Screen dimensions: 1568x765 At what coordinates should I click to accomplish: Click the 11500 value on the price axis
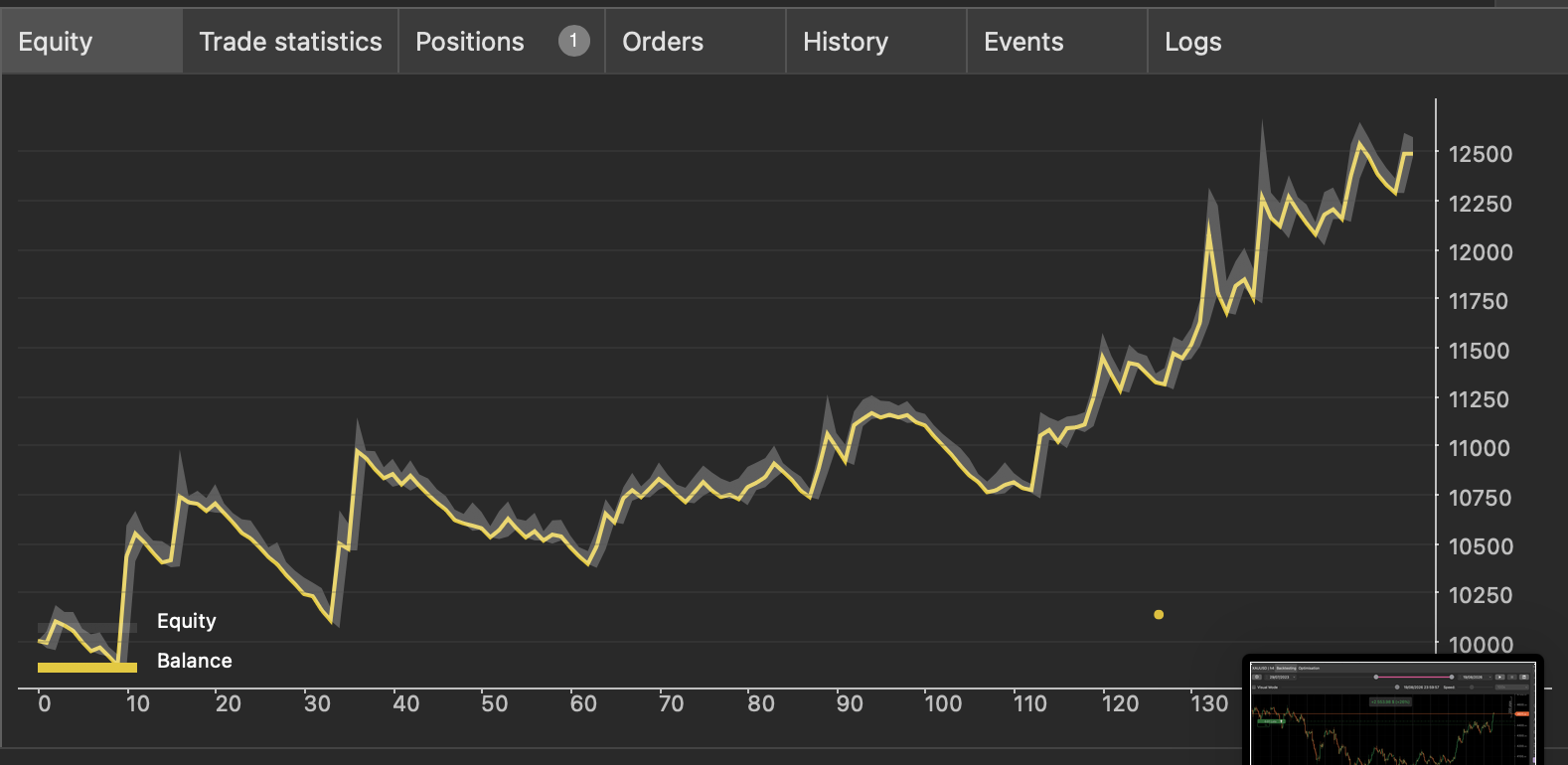1480,351
